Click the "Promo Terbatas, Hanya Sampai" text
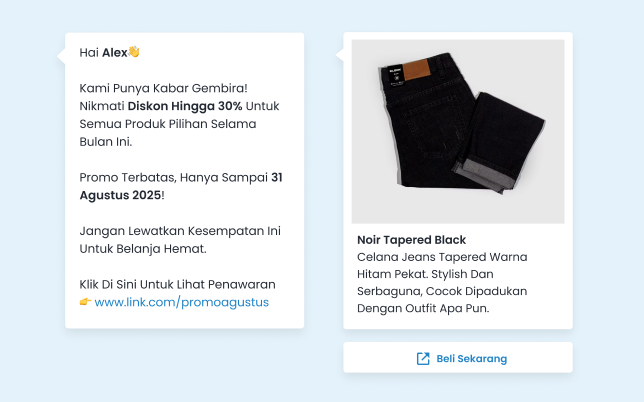 pos(174,178)
